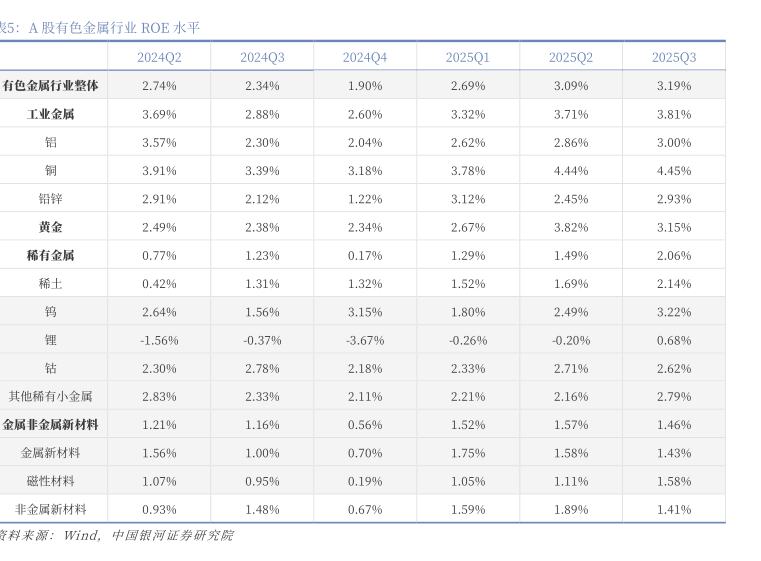Click the 工业金属 row label
The image size is (761, 561).
point(51,114)
